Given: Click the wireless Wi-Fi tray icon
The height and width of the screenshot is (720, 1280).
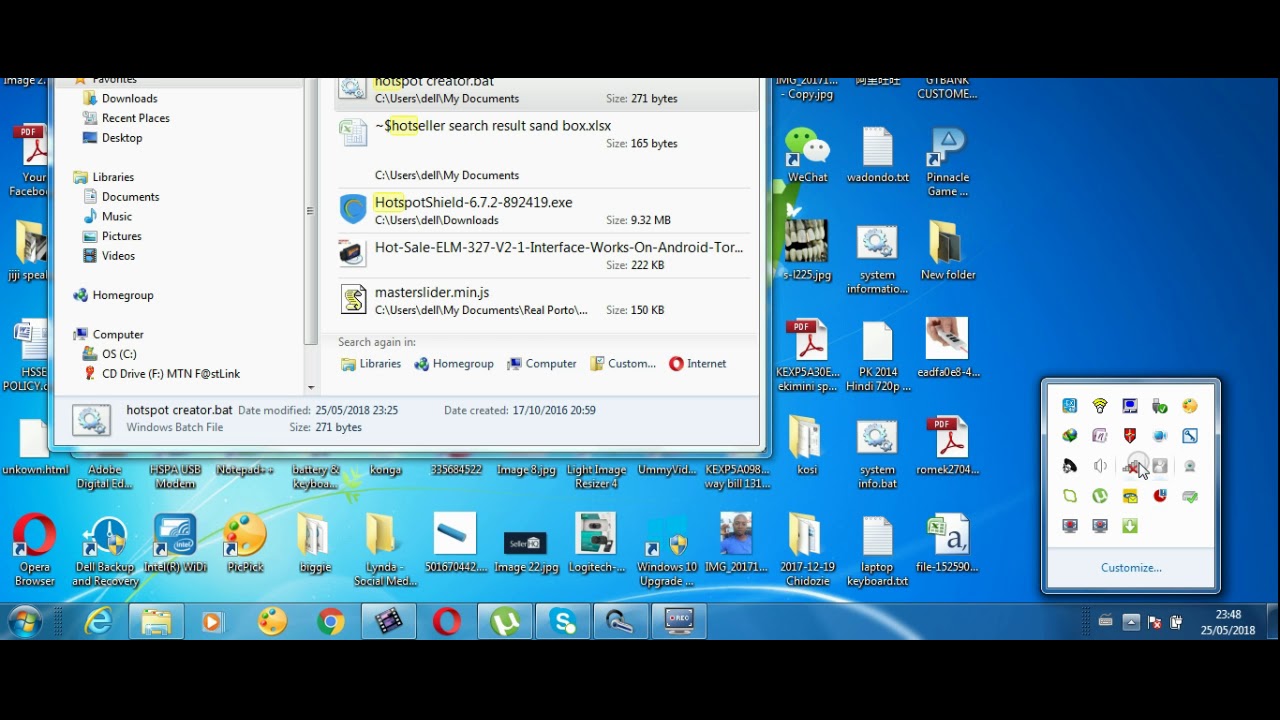Looking at the screenshot, I should pos(1100,406).
